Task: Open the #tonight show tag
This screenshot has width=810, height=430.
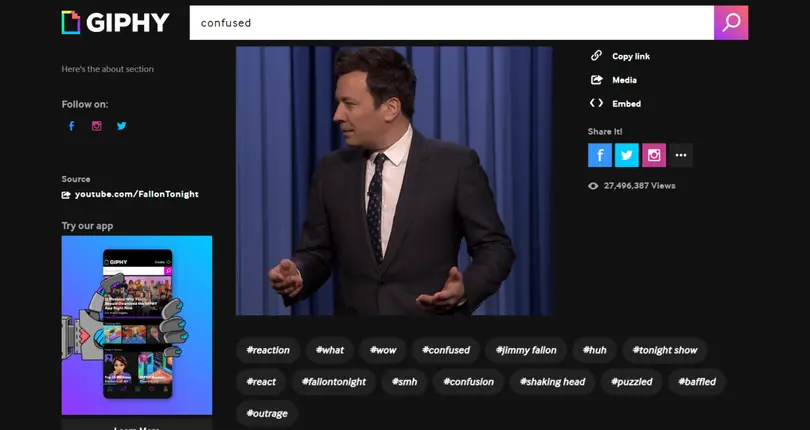Action: (665, 350)
